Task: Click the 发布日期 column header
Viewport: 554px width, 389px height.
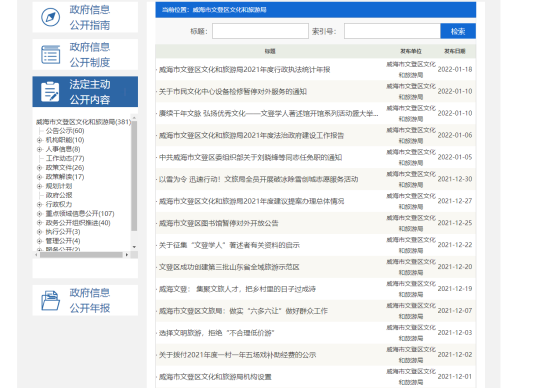Action: (x=455, y=51)
